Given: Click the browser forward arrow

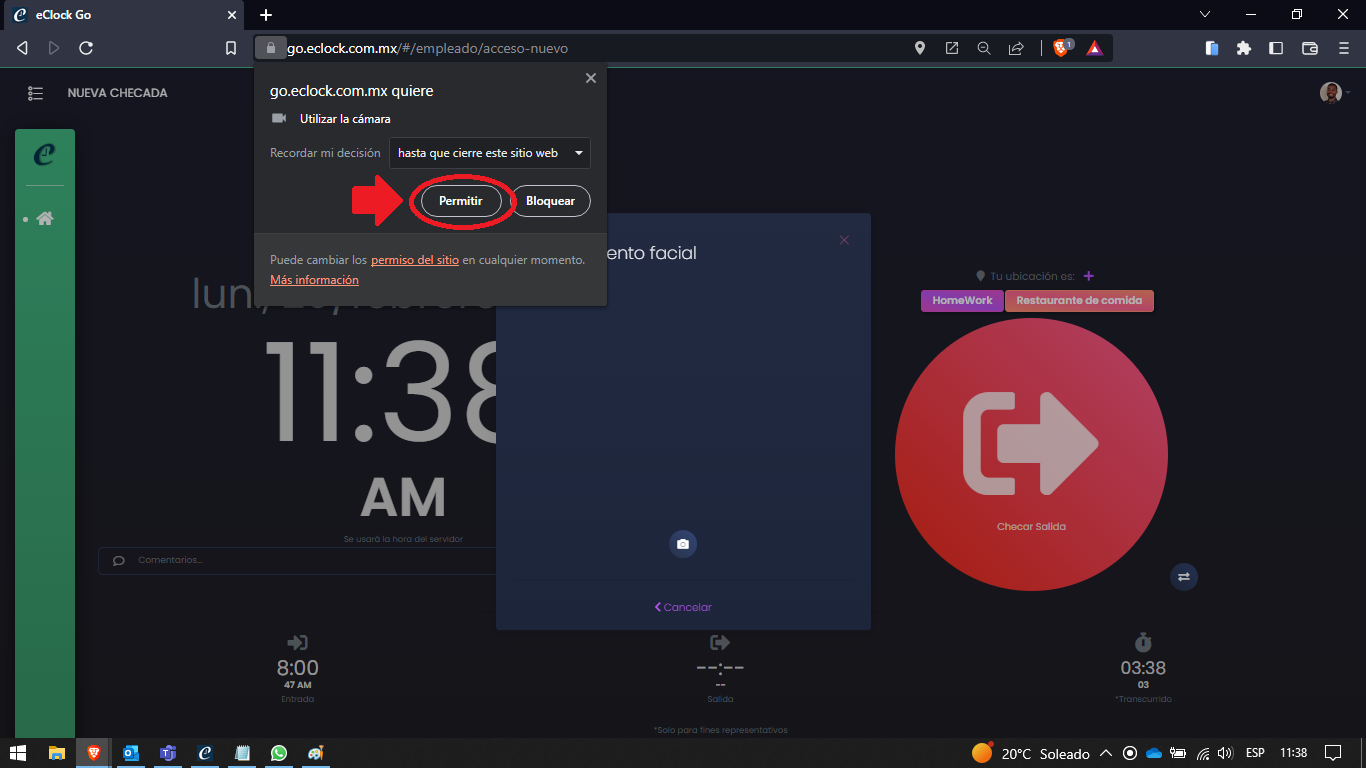Looking at the screenshot, I should click(x=54, y=48).
